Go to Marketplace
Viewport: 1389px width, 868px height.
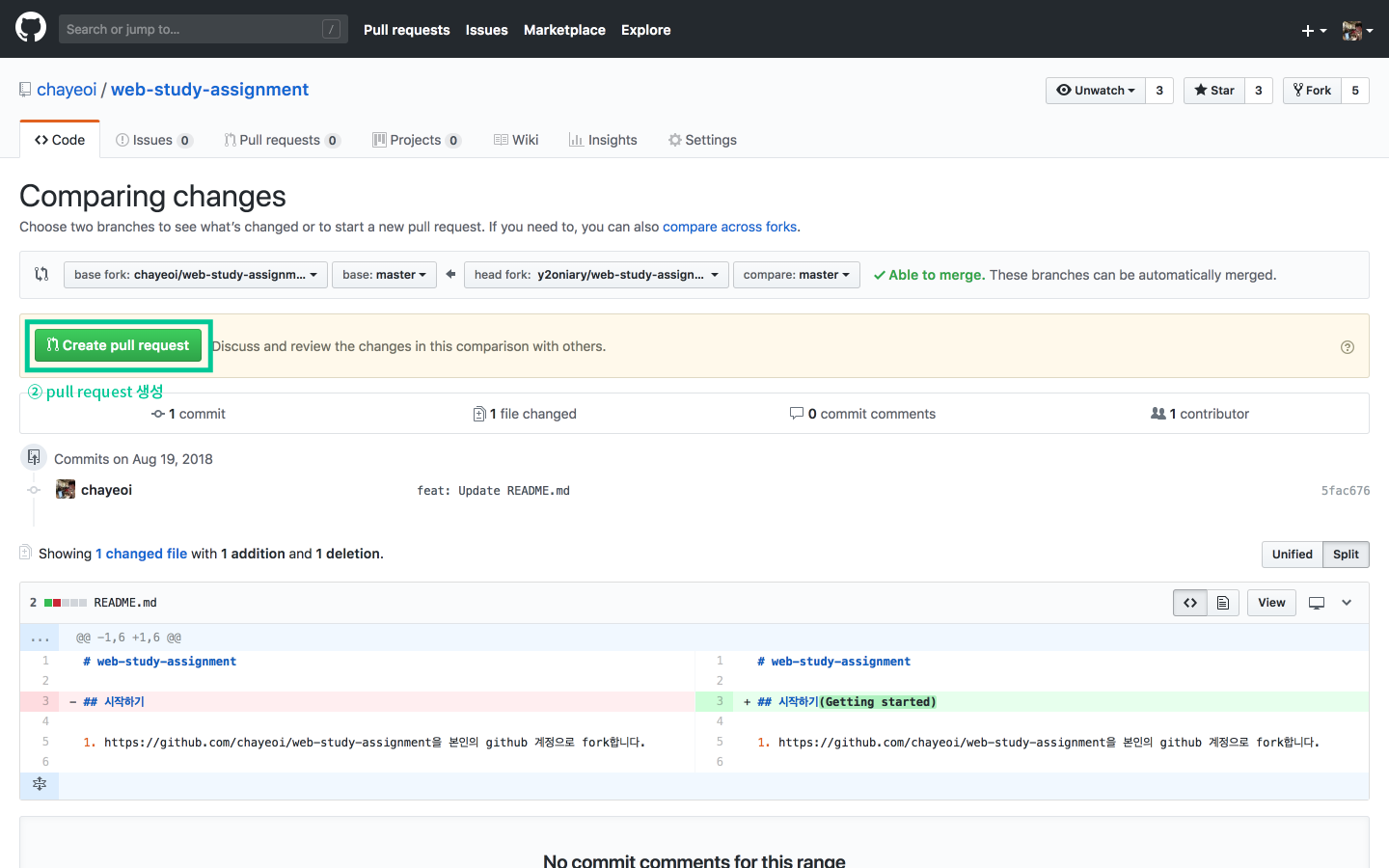click(564, 30)
